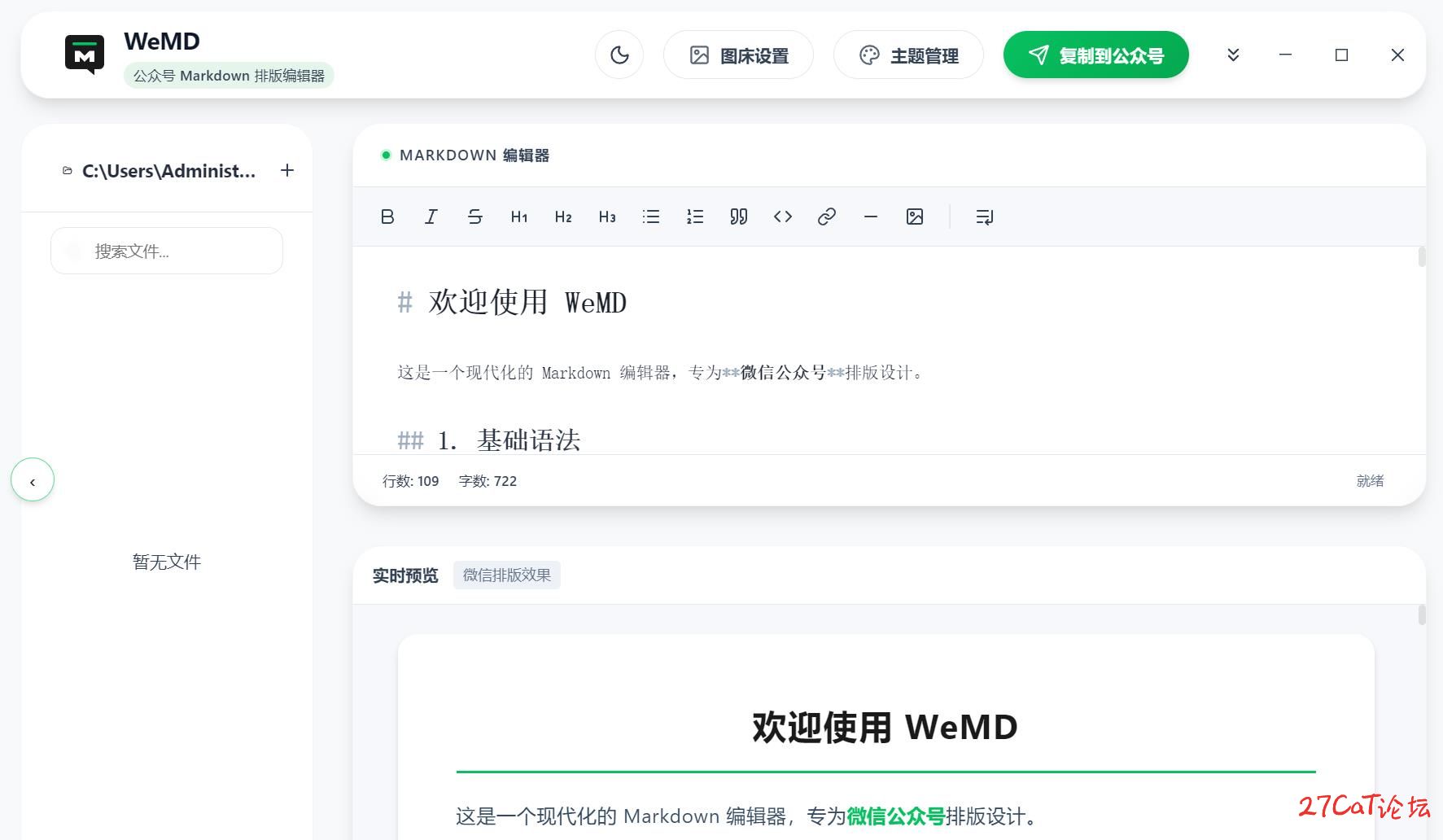1443x840 pixels.
Task: Click the heading line 欢迎使用 WeMD in editor
Action: 512,302
